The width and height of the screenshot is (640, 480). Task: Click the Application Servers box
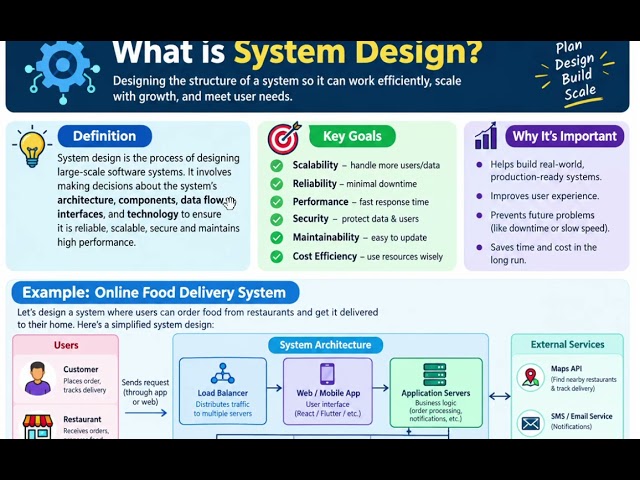(436, 393)
